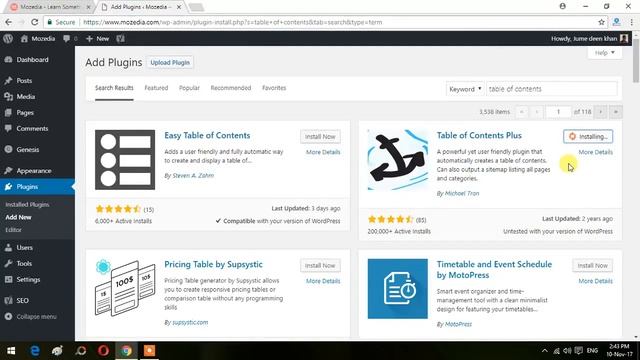640x360 pixels.
Task: Switch to the Search Results tab
Action: coord(114,88)
